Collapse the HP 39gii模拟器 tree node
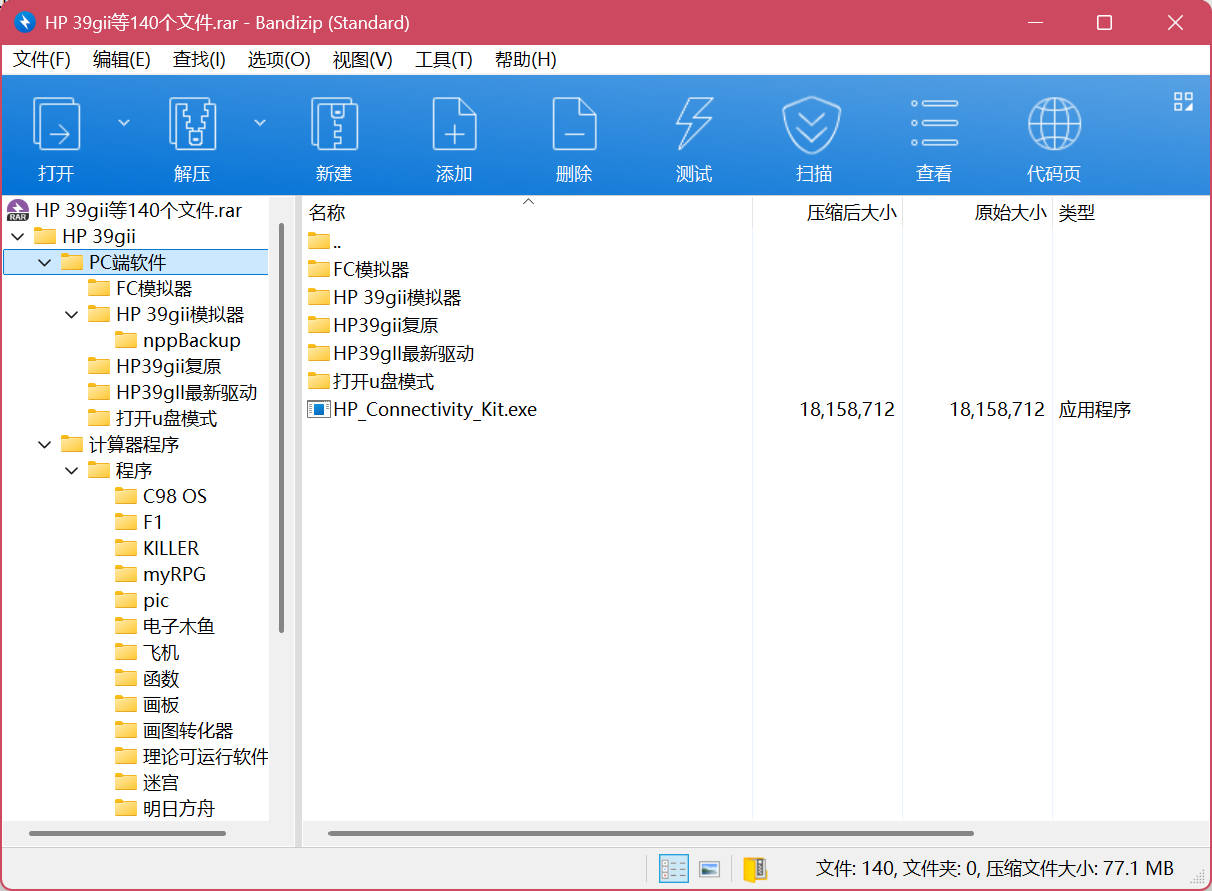 click(71, 315)
